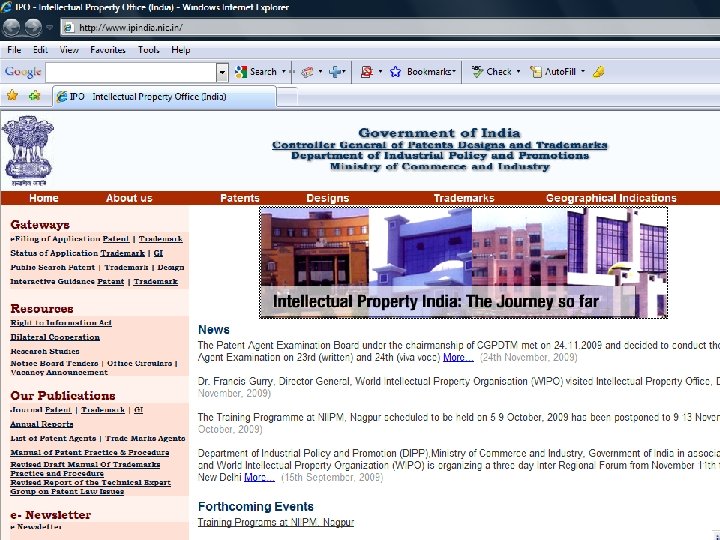Click the Bookmarks star icon
The width and height of the screenshot is (720, 540).
[395, 72]
